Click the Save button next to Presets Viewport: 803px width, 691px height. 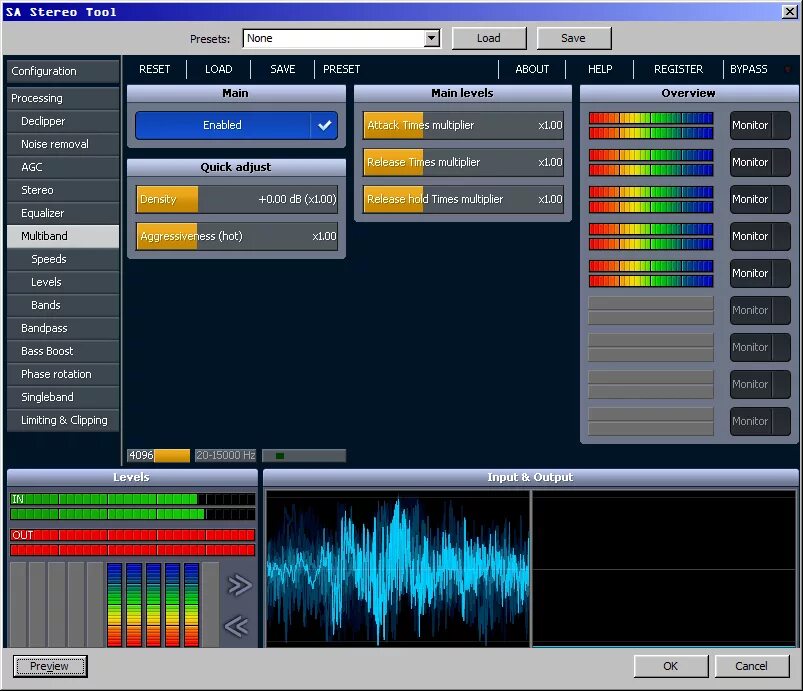pyautogui.click(x=574, y=38)
